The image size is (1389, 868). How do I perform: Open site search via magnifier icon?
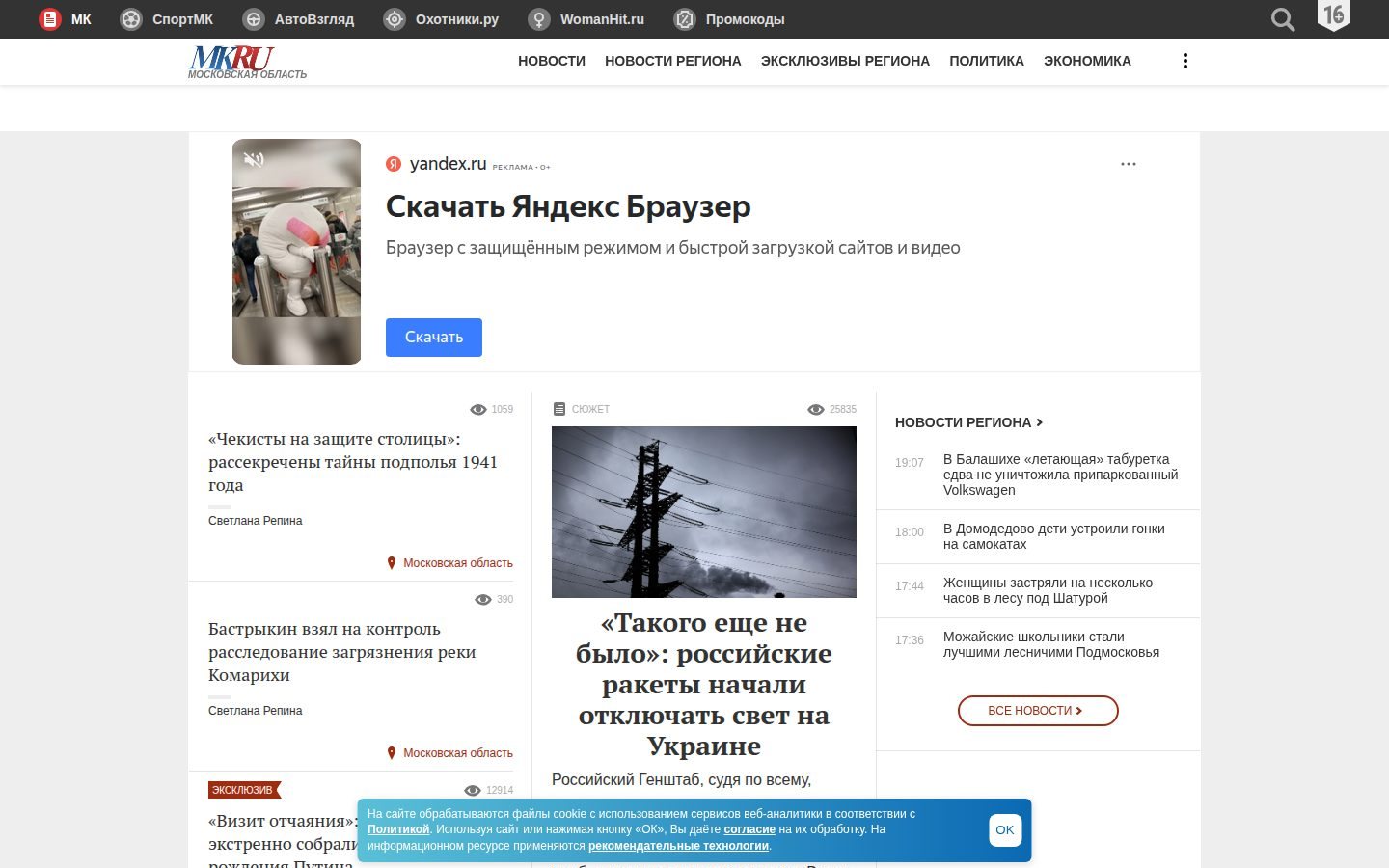click(1283, 19)
